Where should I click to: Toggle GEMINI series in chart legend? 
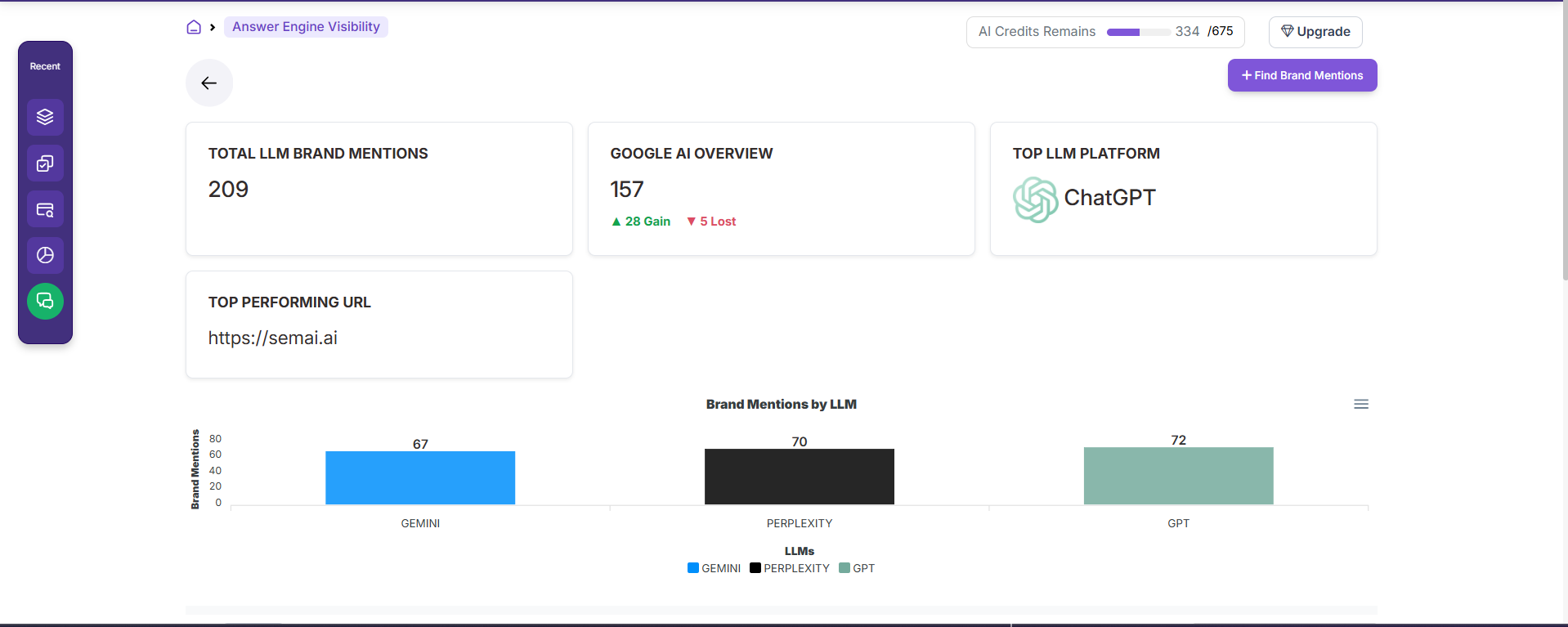(714, 568)
